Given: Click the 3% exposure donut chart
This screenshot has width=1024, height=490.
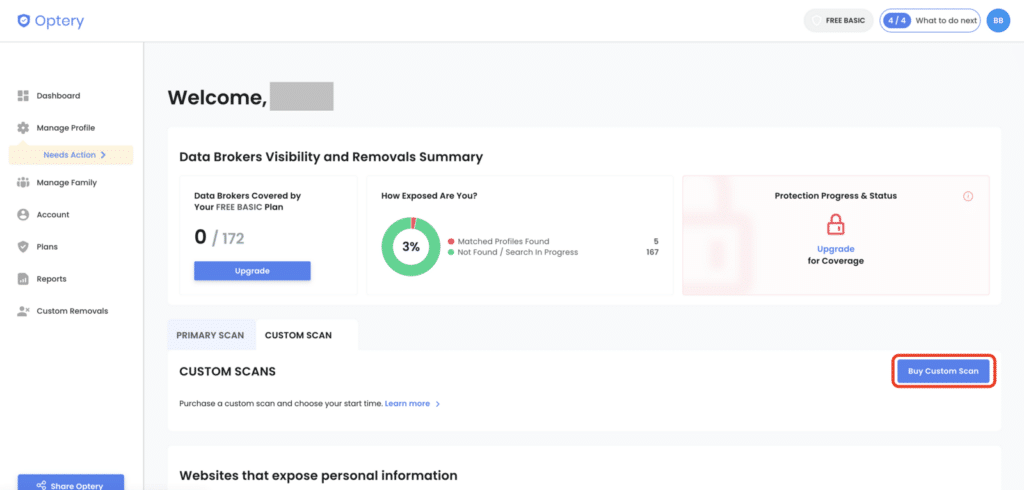Looking at the screenshot, I should [x=411, y=246].
